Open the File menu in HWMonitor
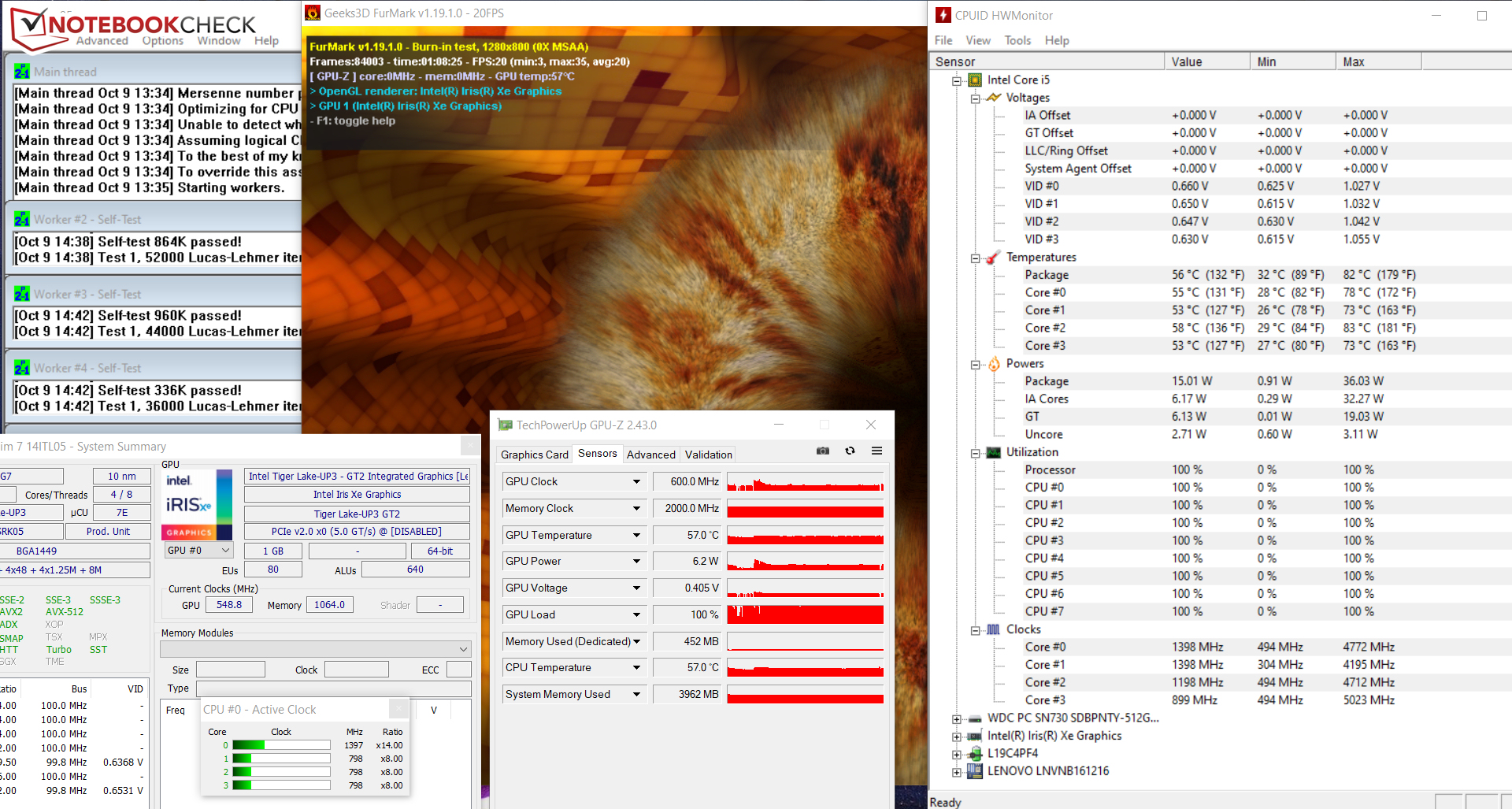 (x=943, y=40)
